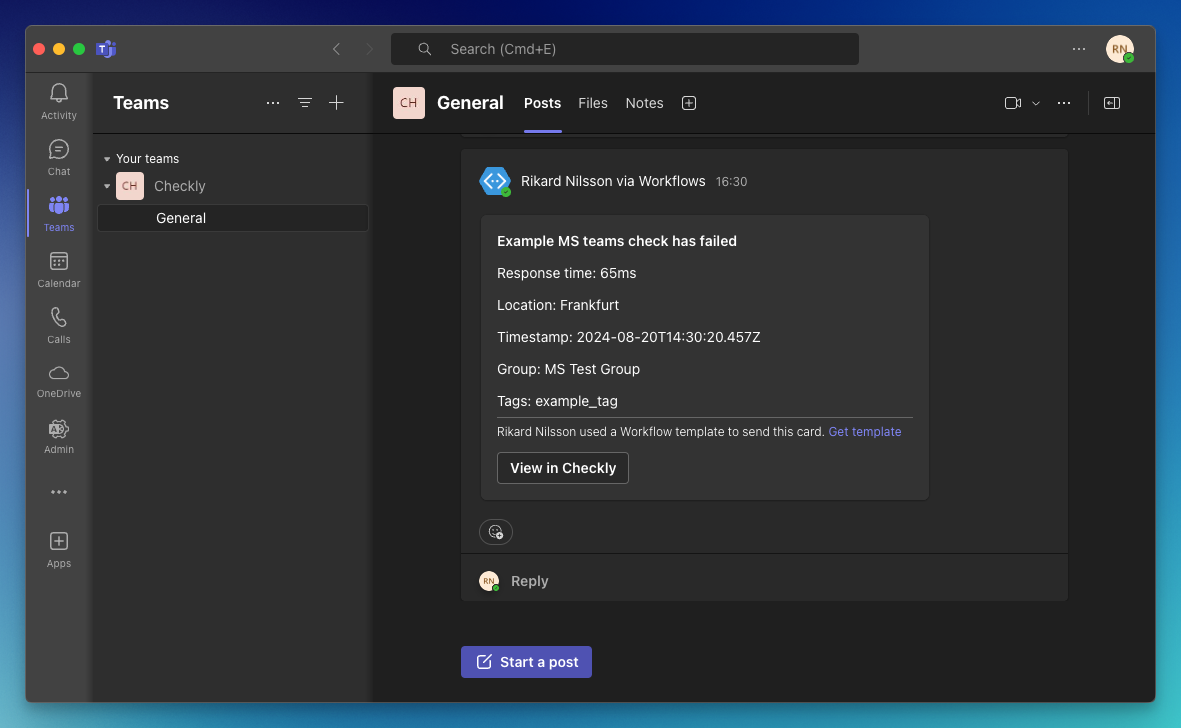Open the Activity bell icon

coord(59,93)
